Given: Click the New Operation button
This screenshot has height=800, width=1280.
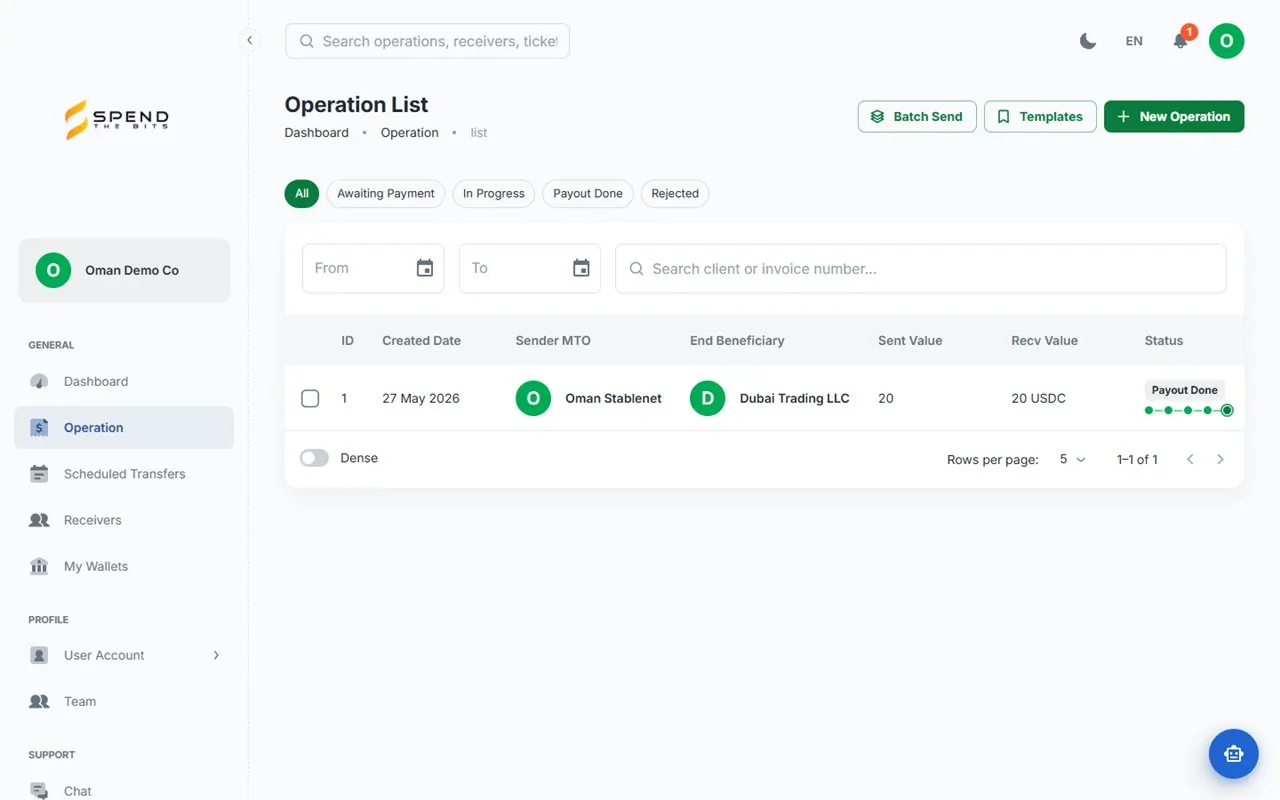Looking at the screenshot, I should [1174, 116].
